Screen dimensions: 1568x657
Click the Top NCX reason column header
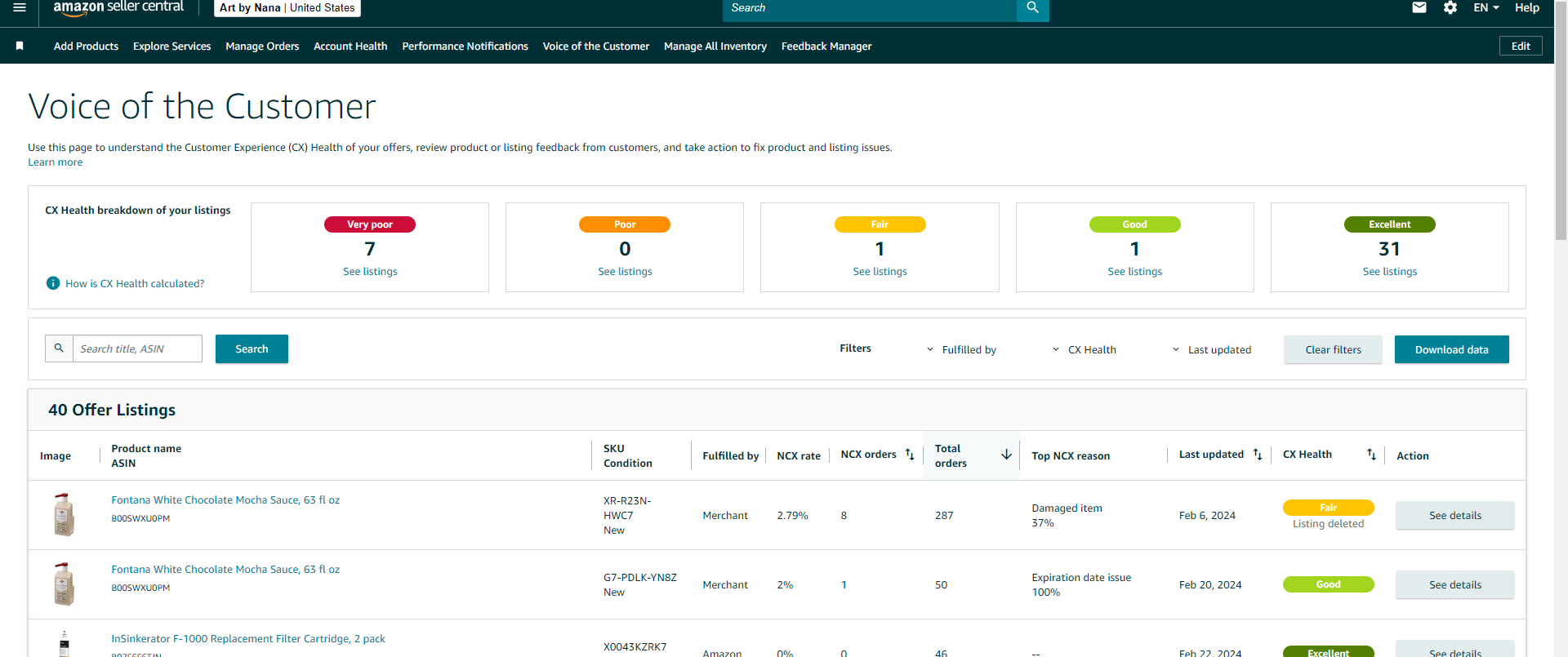pyautogui.click(x=1071, y=456)
